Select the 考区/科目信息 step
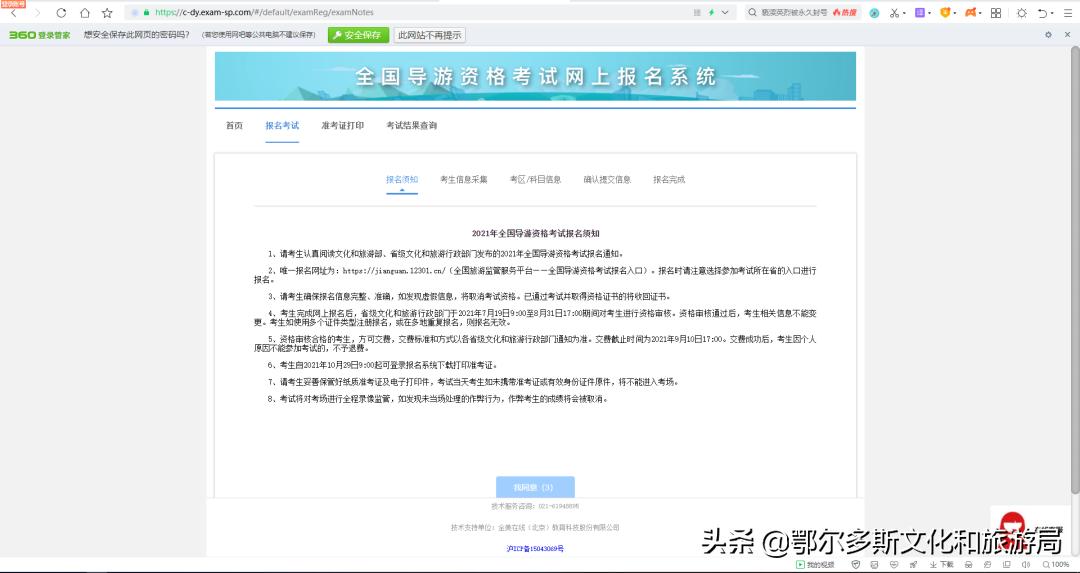Image resolution: width=1080 pixels, height=573 pixels. [x=535, y=180]
